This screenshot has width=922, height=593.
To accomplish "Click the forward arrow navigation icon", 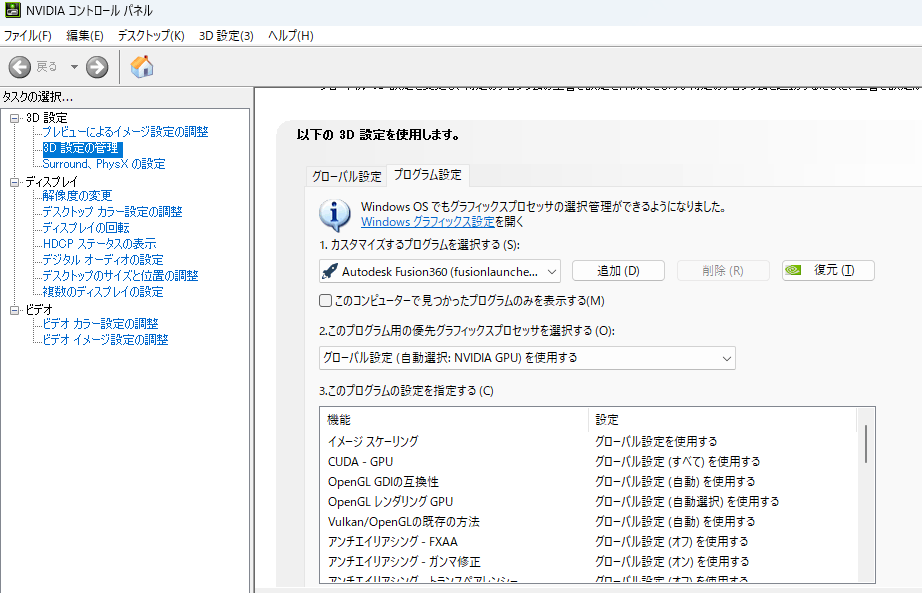I will click(x=97, y=67).
